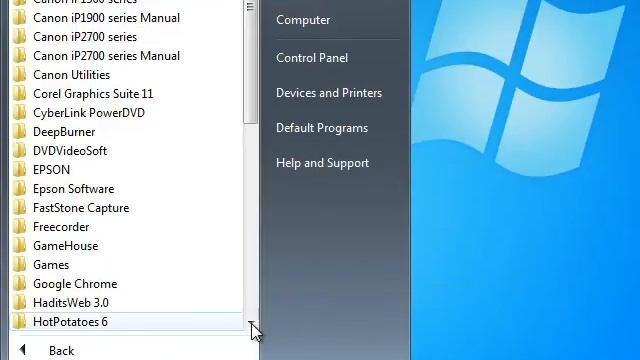Click the programs list scrollbar thumb
The width and height of the screenshot is (640, 360).
click(250, 61)
